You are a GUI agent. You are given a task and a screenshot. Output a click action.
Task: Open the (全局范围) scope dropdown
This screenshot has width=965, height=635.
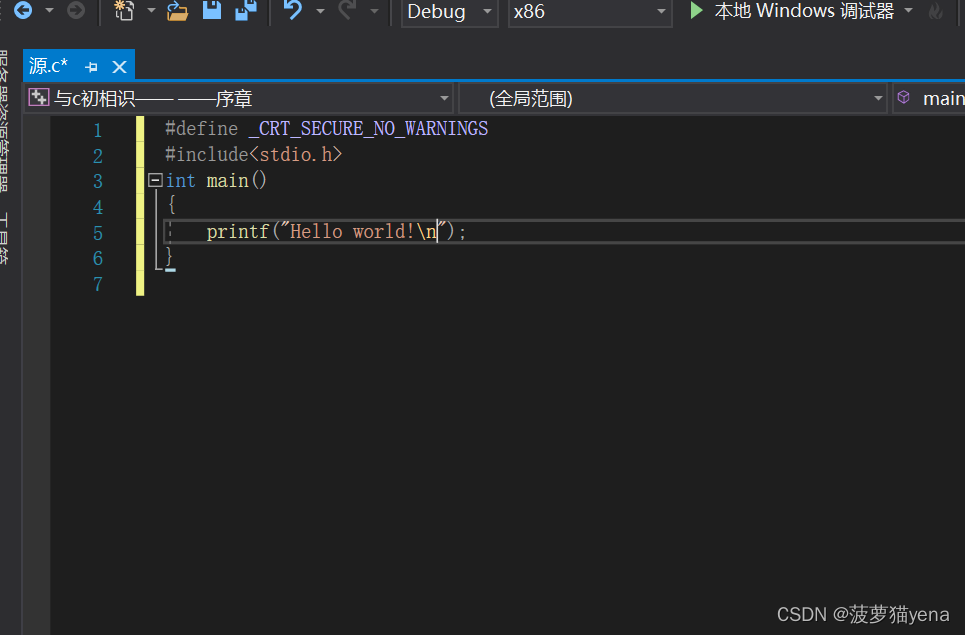point(673,98)
